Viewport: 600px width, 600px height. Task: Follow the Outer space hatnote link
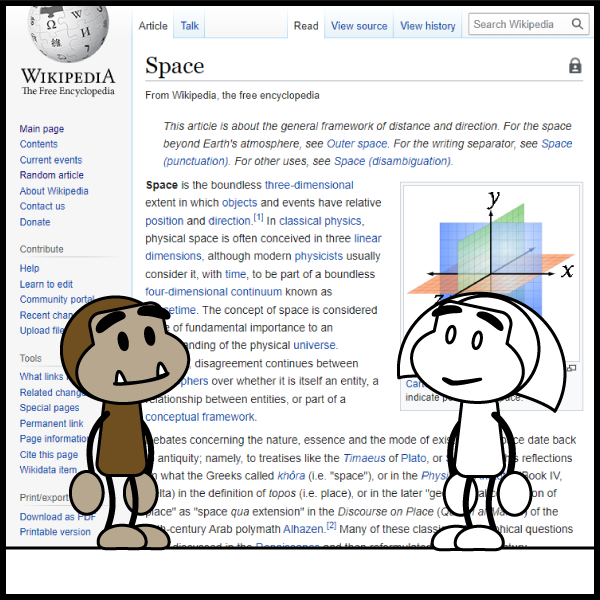click(x=357, y=144)
